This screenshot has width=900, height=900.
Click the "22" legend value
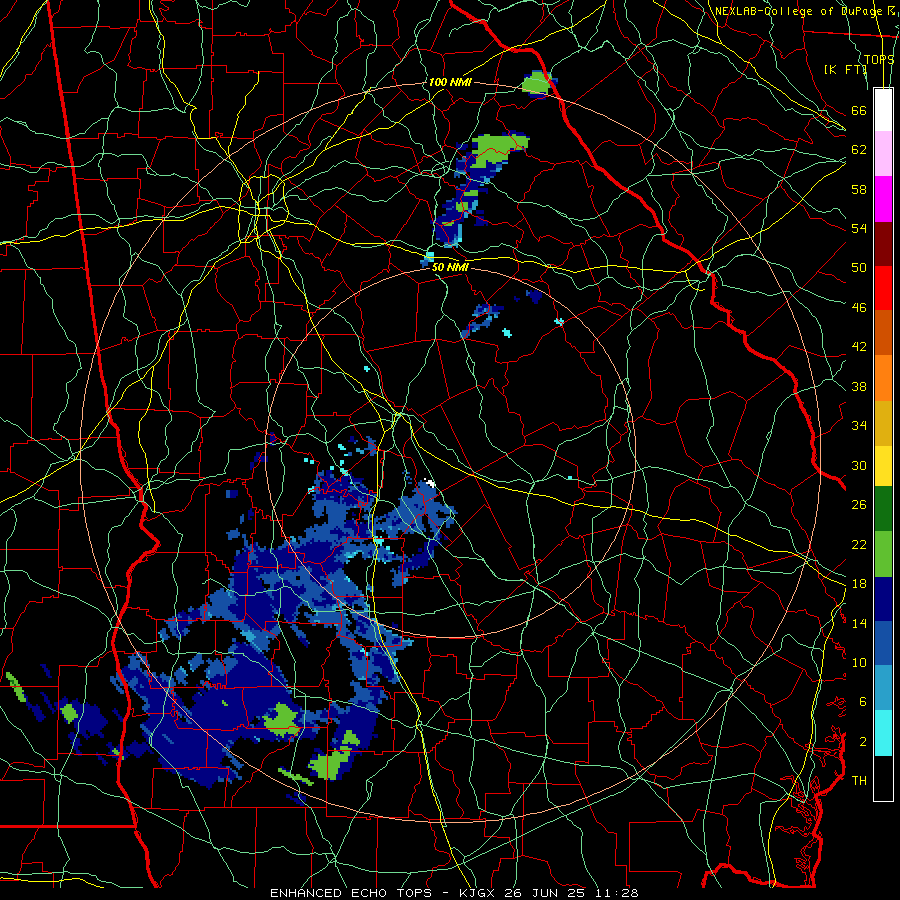point(859,545)
